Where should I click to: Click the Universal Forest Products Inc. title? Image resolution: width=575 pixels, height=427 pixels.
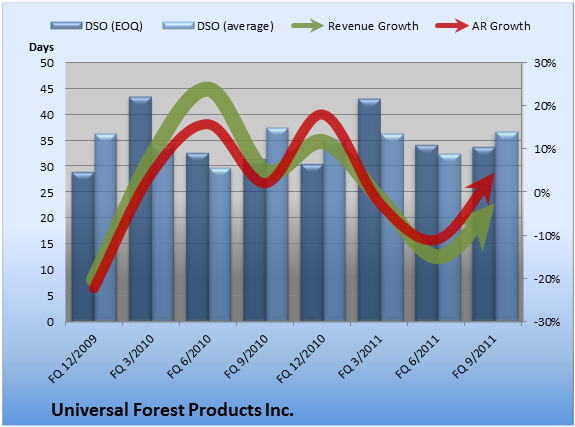tap(172, 410)
